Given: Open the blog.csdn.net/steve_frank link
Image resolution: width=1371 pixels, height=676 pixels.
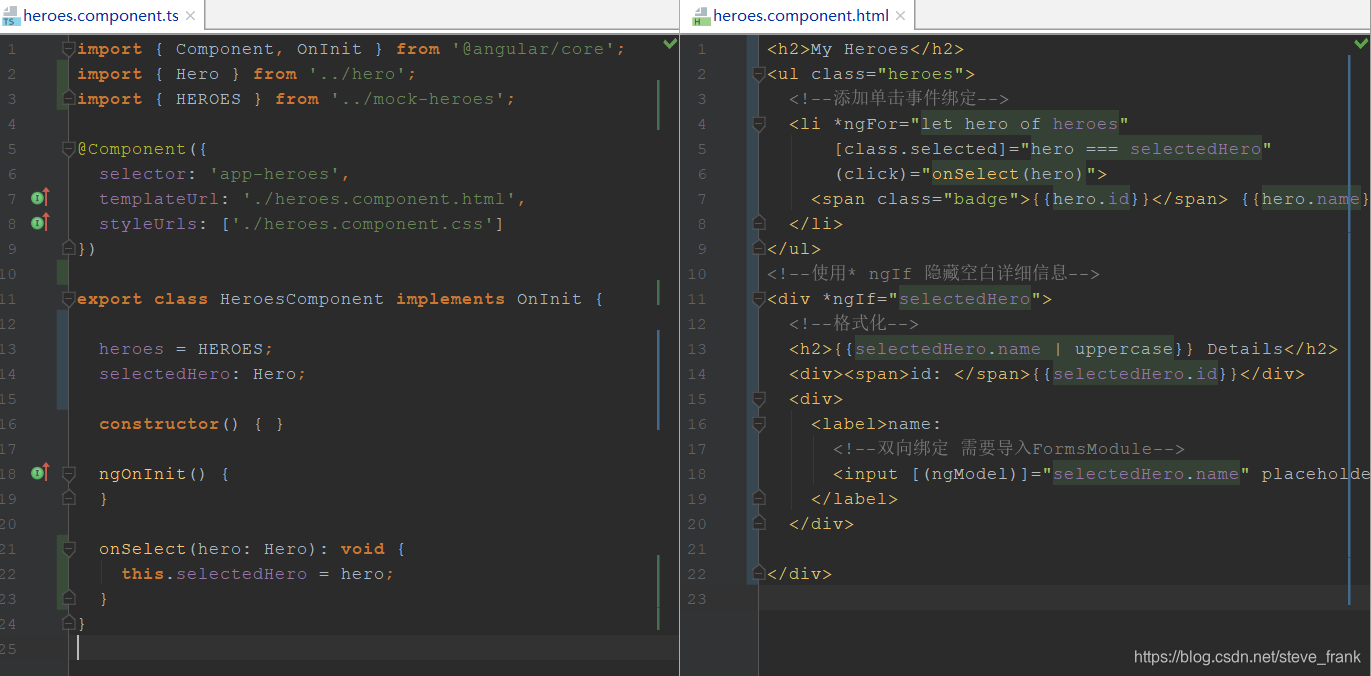Looking at the screenshot, I should [1247, 657].
